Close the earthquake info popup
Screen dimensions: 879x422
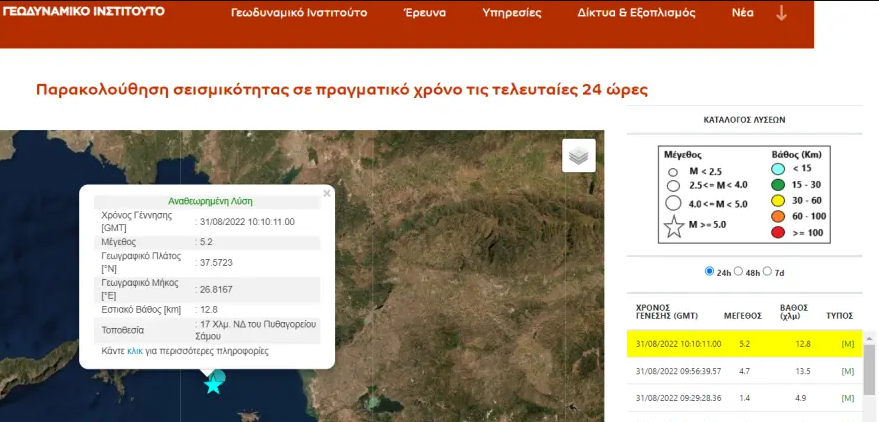327,194
